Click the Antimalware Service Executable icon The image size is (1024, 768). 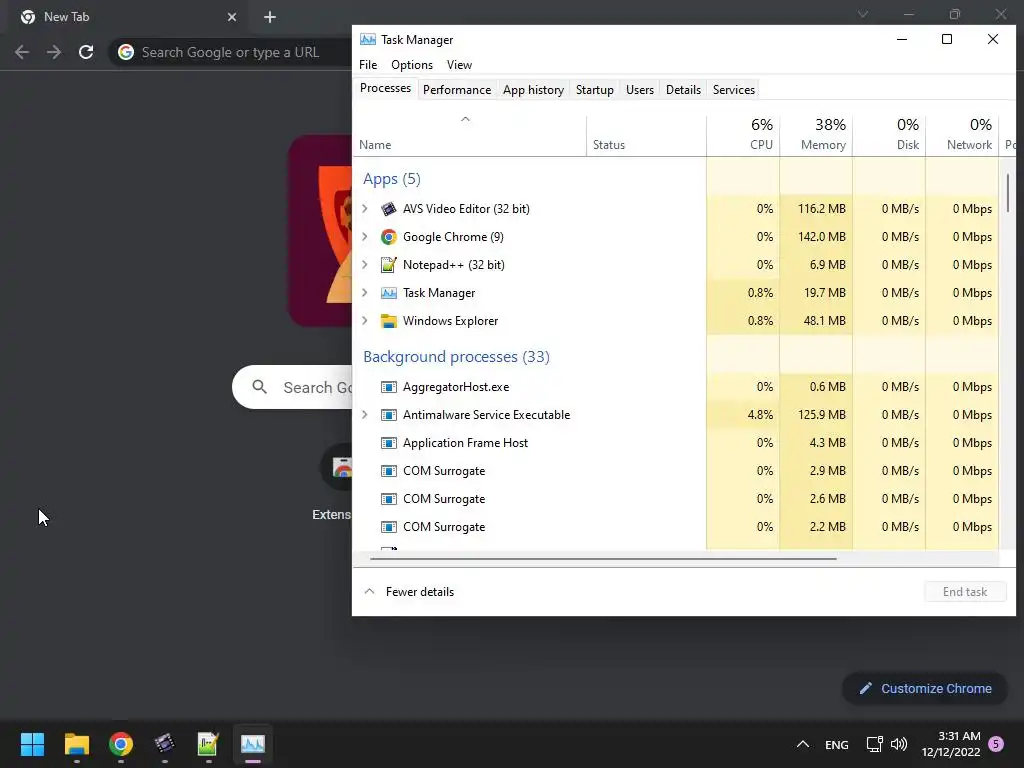pos(389,415)
